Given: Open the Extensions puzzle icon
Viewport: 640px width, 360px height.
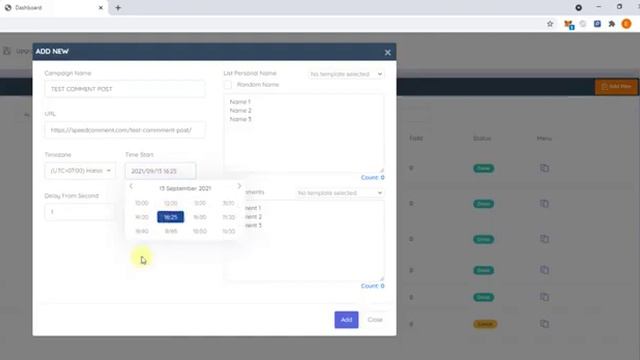Looking at the screenshot, I should [x=611, y=24].
